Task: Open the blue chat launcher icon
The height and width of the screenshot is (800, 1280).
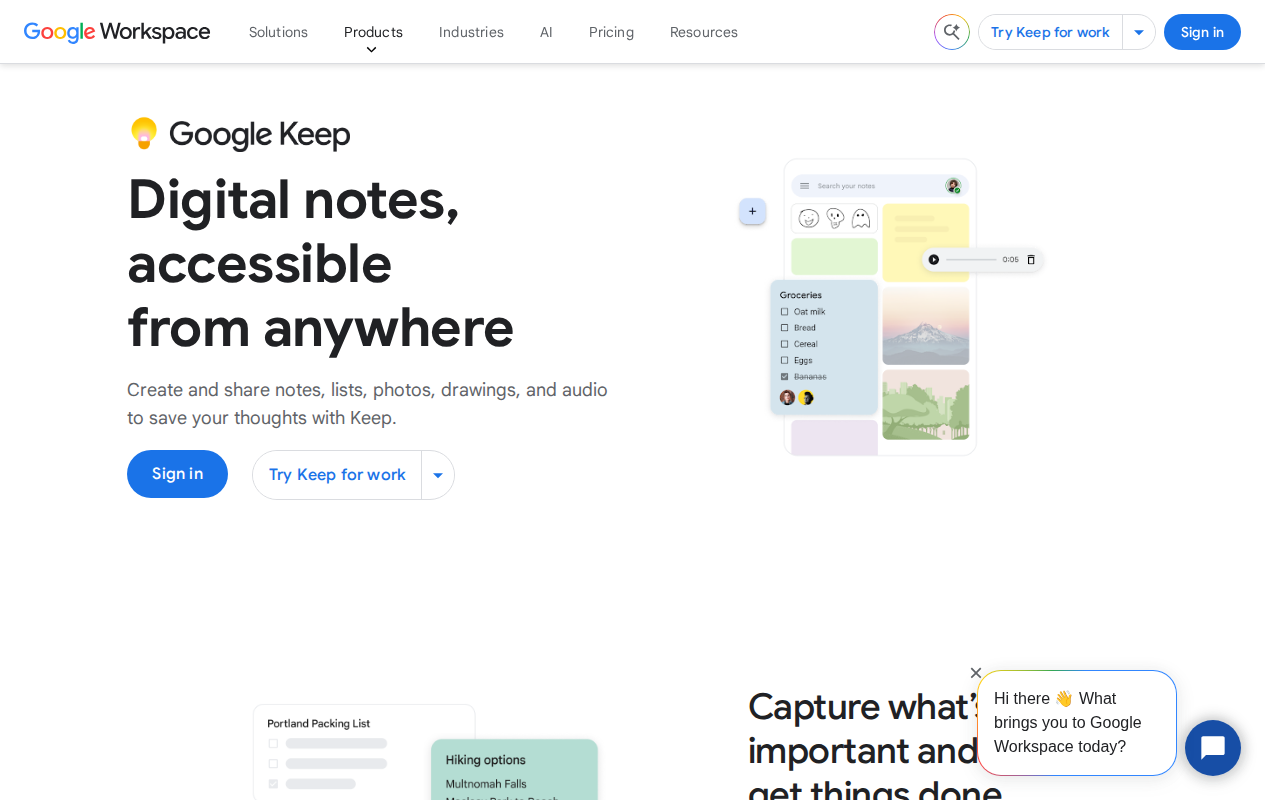Action: [x=1213, y=748]
